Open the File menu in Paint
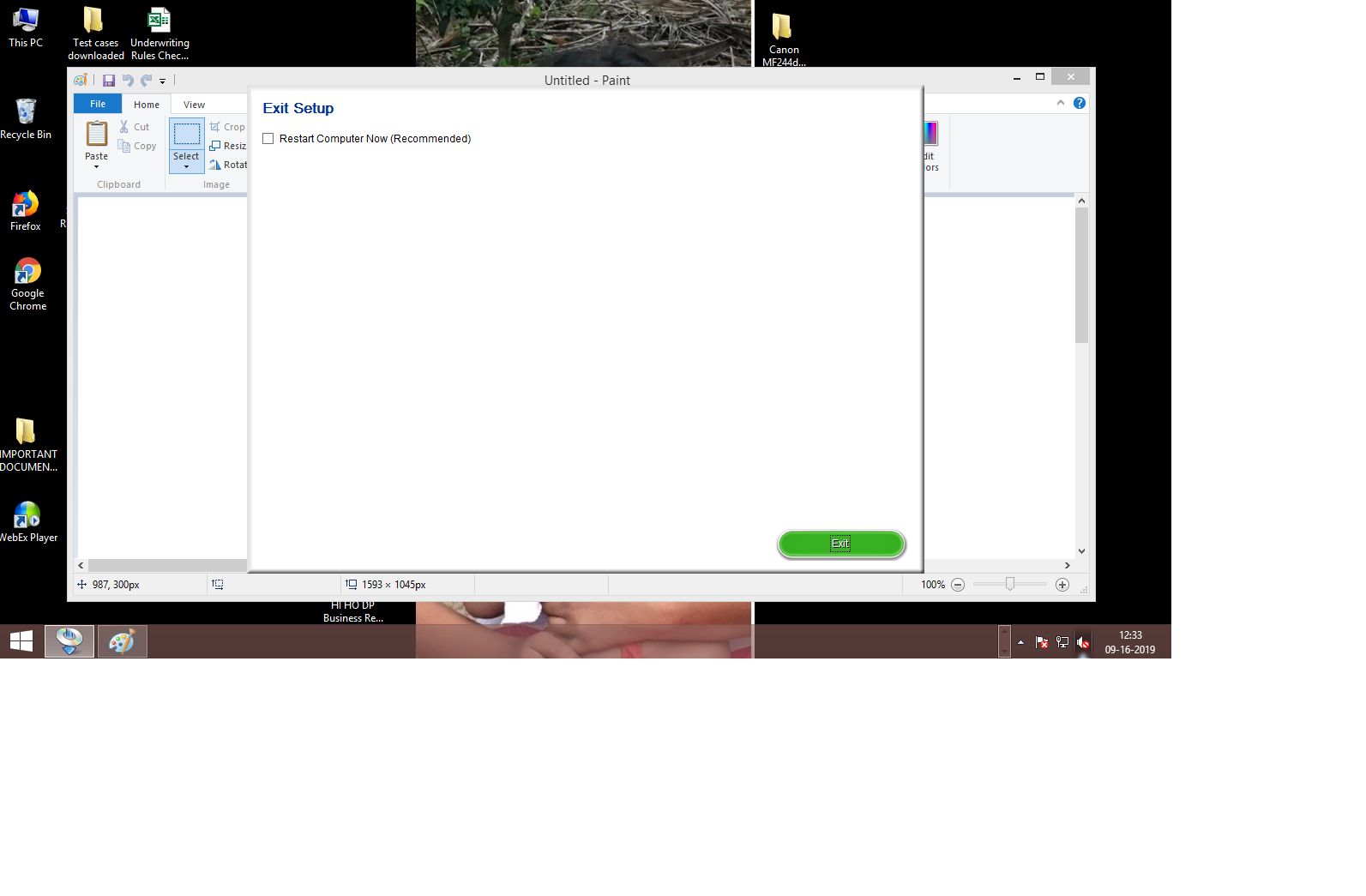This screenshot has height=896, width=1366. click(x=98, y=105)
